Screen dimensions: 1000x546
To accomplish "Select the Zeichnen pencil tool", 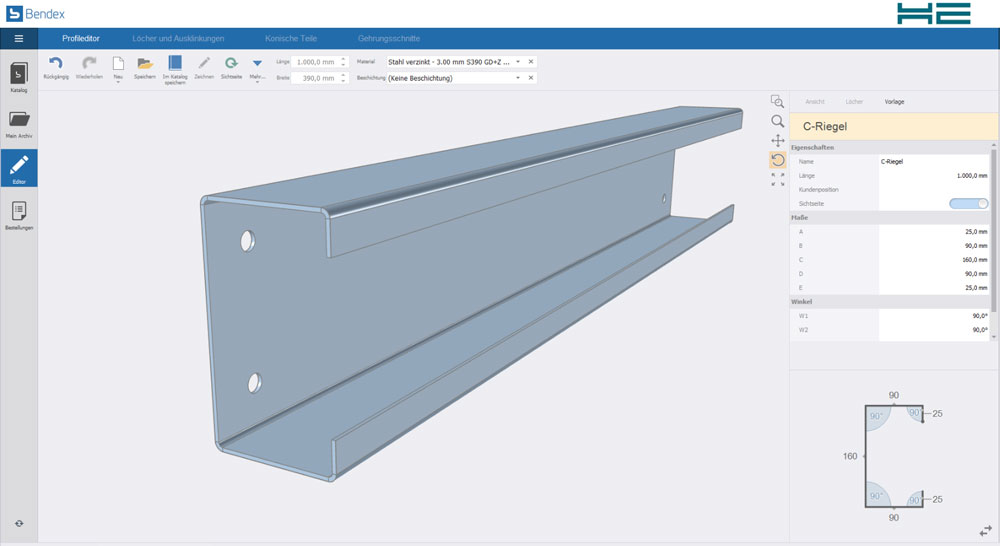I will [204, 64].
